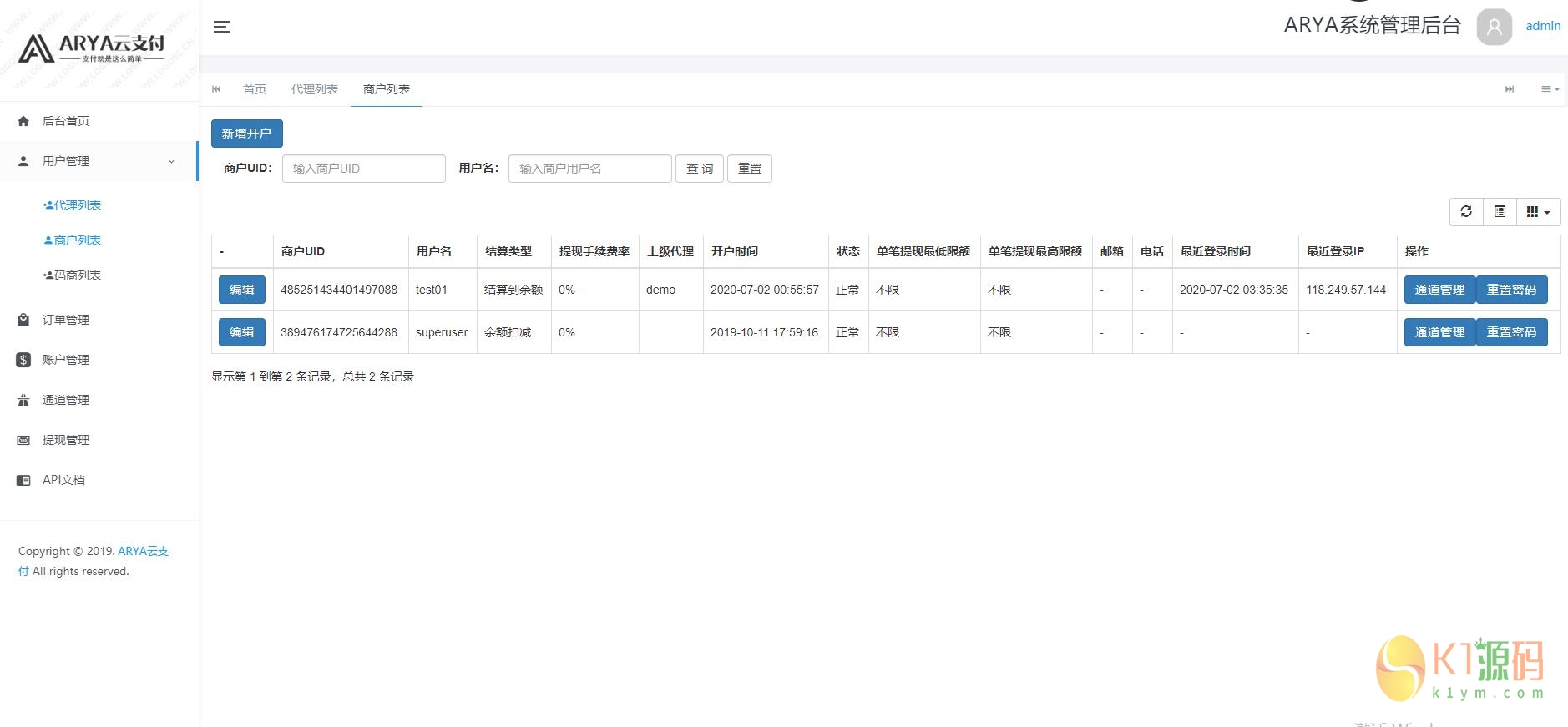
Task: Focus the 商户UID input field
Action: (364, 169)
